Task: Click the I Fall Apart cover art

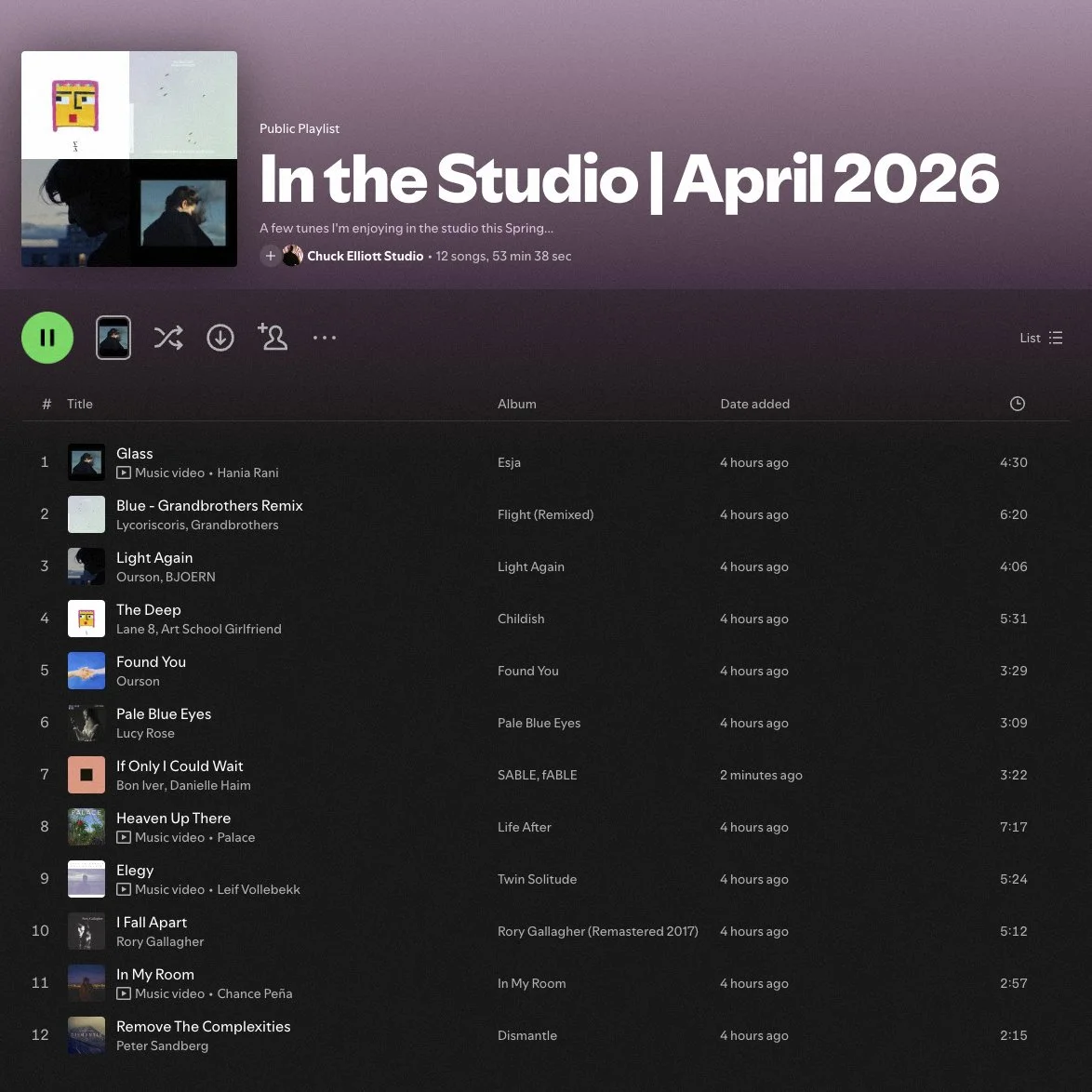Action: click(87, 931)
